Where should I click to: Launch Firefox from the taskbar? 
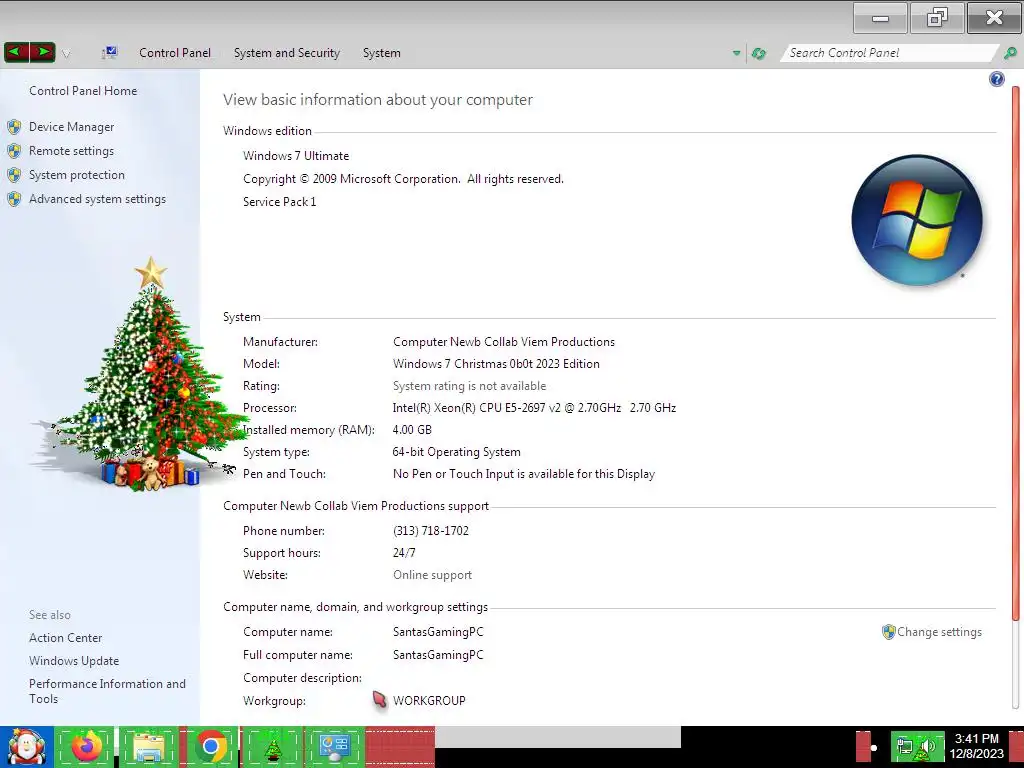click(86, 746)
